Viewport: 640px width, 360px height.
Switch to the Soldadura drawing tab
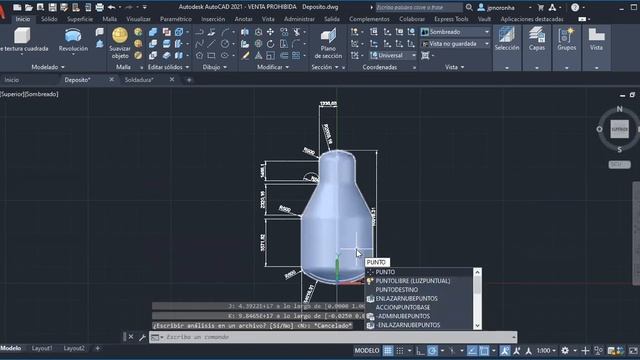139,80
